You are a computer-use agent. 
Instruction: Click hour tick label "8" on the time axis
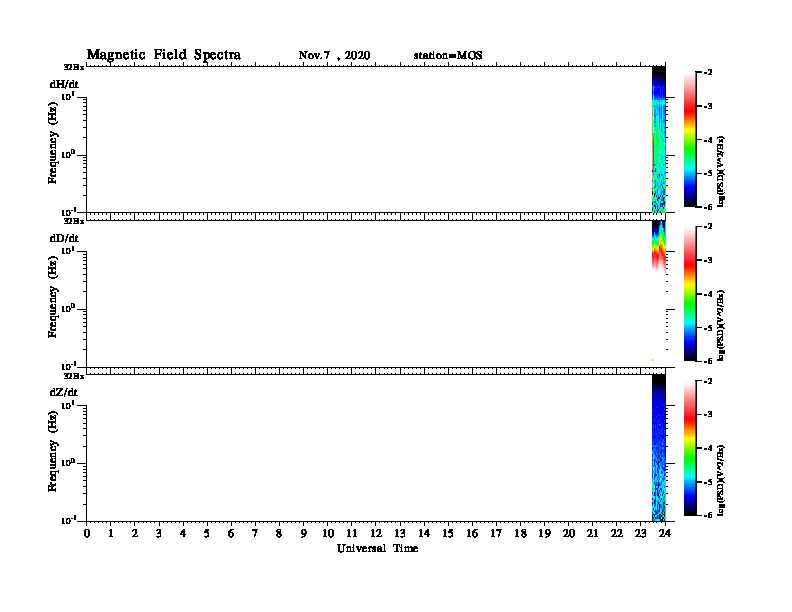click(x=279, y=534)
